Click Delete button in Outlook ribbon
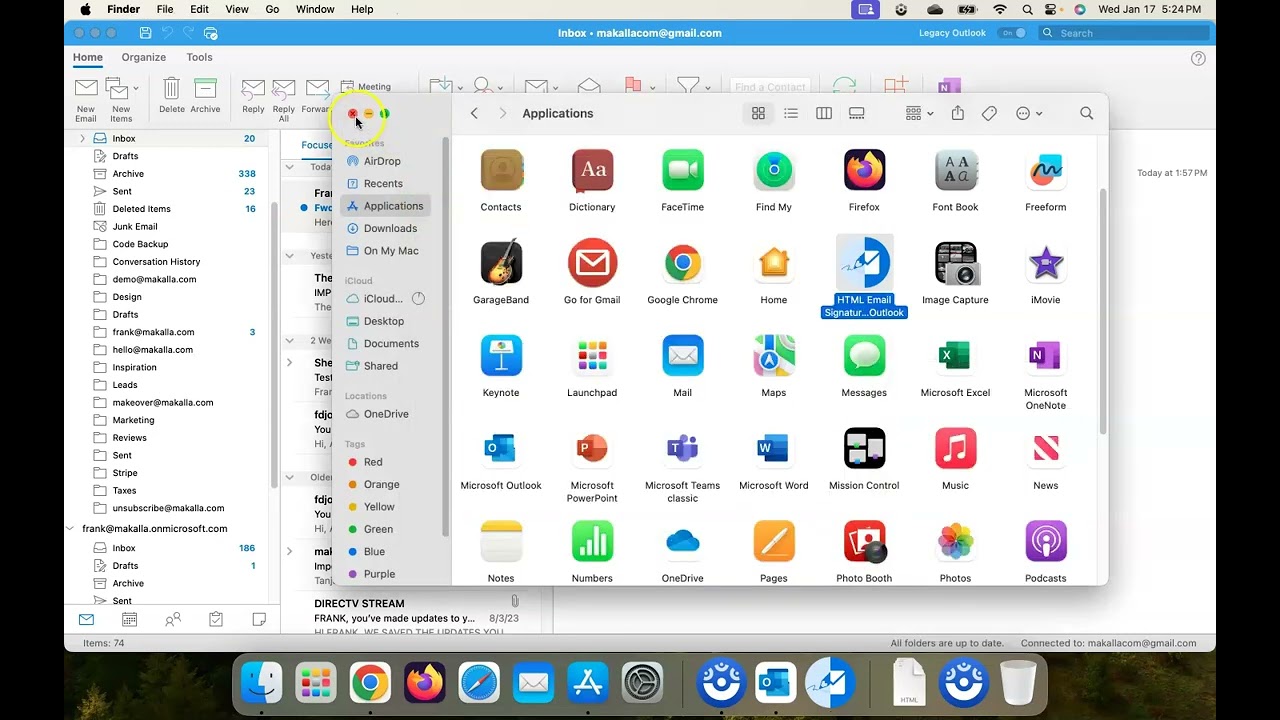This screenshot has height=720, width=1280. 172,97
